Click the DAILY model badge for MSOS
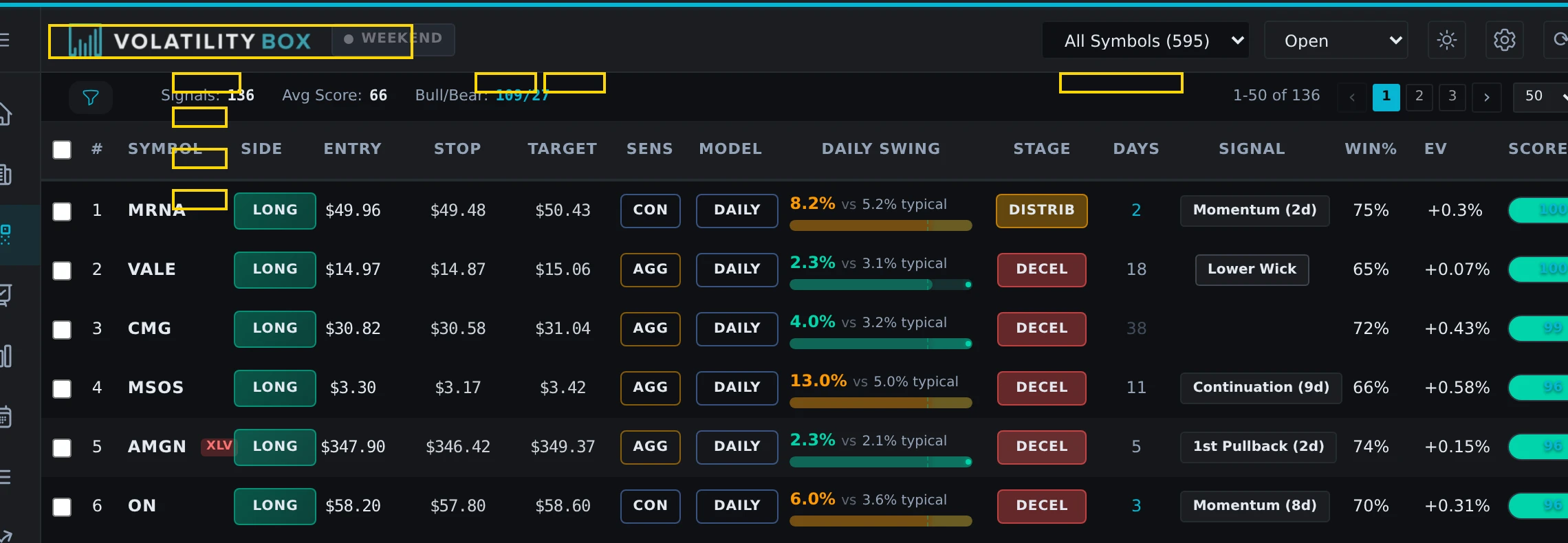 pos(737,388)
